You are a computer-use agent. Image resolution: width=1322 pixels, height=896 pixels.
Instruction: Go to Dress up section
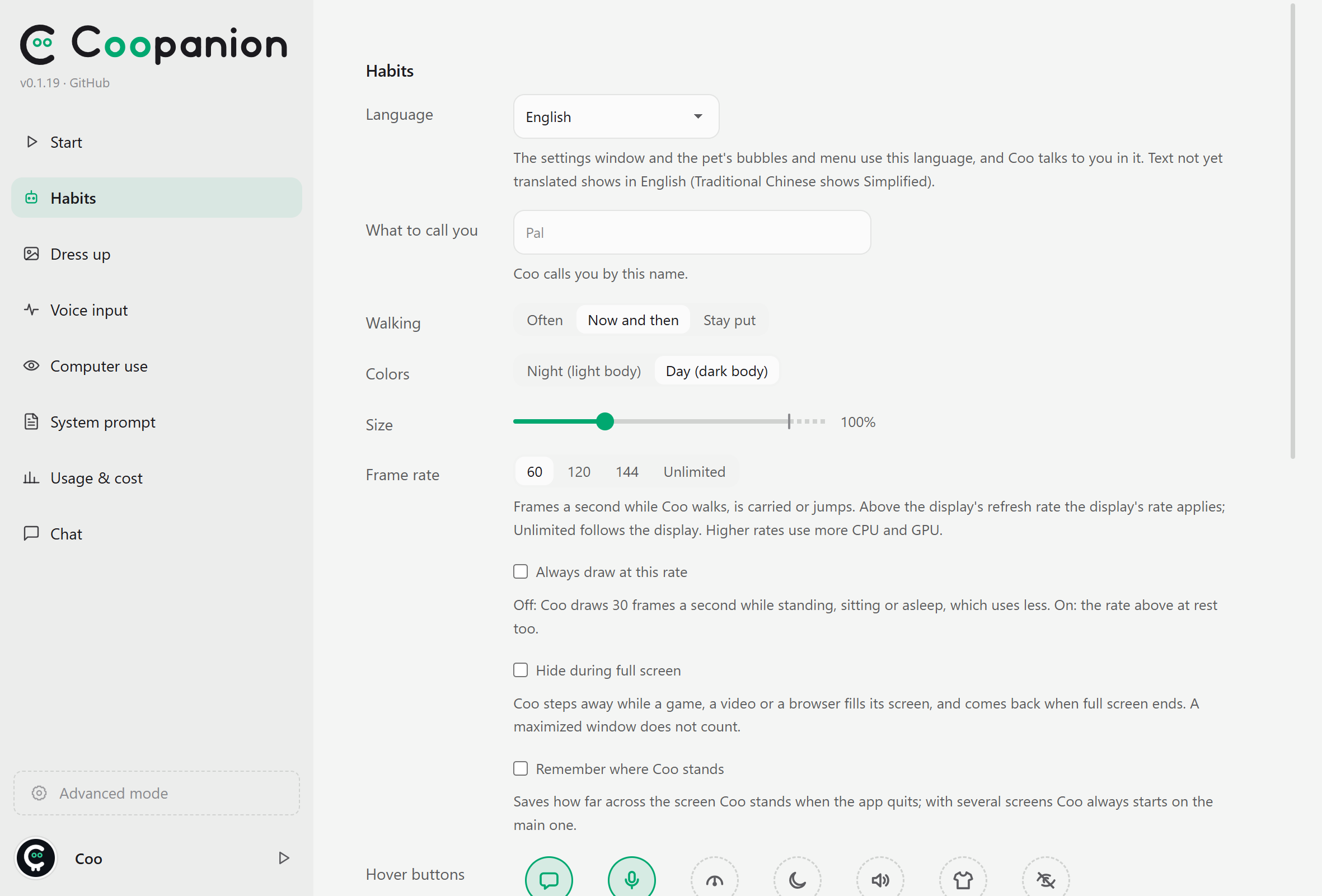pos(156,254)
